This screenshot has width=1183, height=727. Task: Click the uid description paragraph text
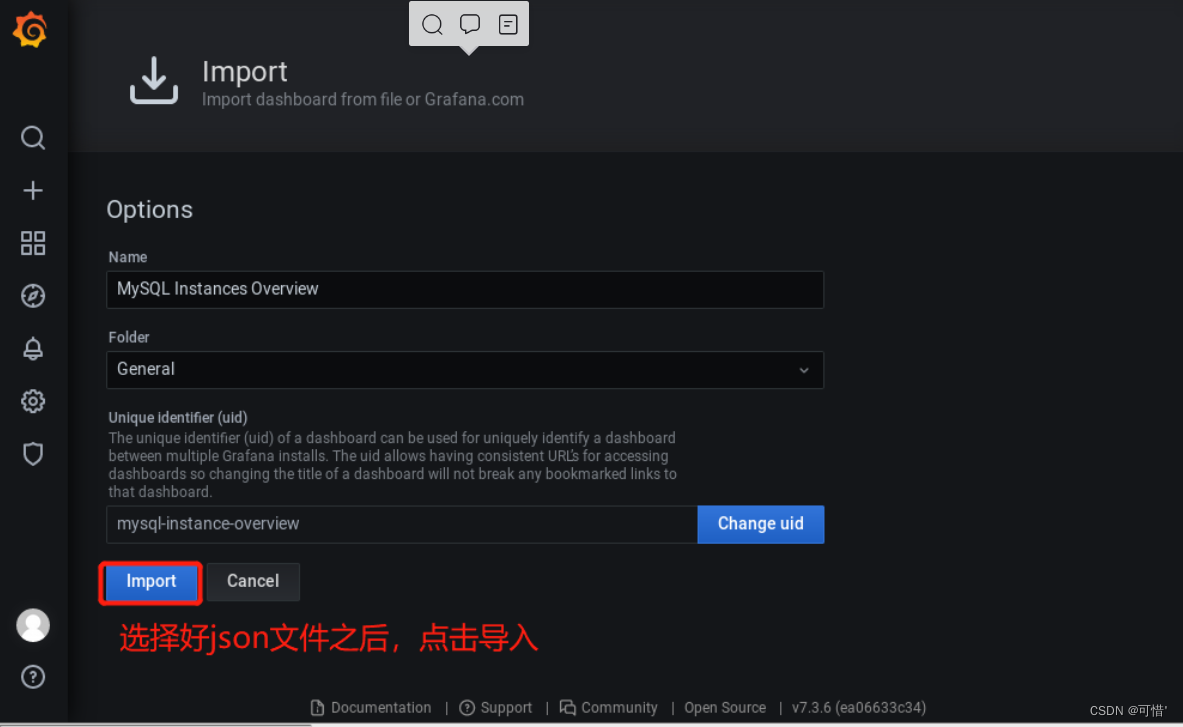pos(392,465)
